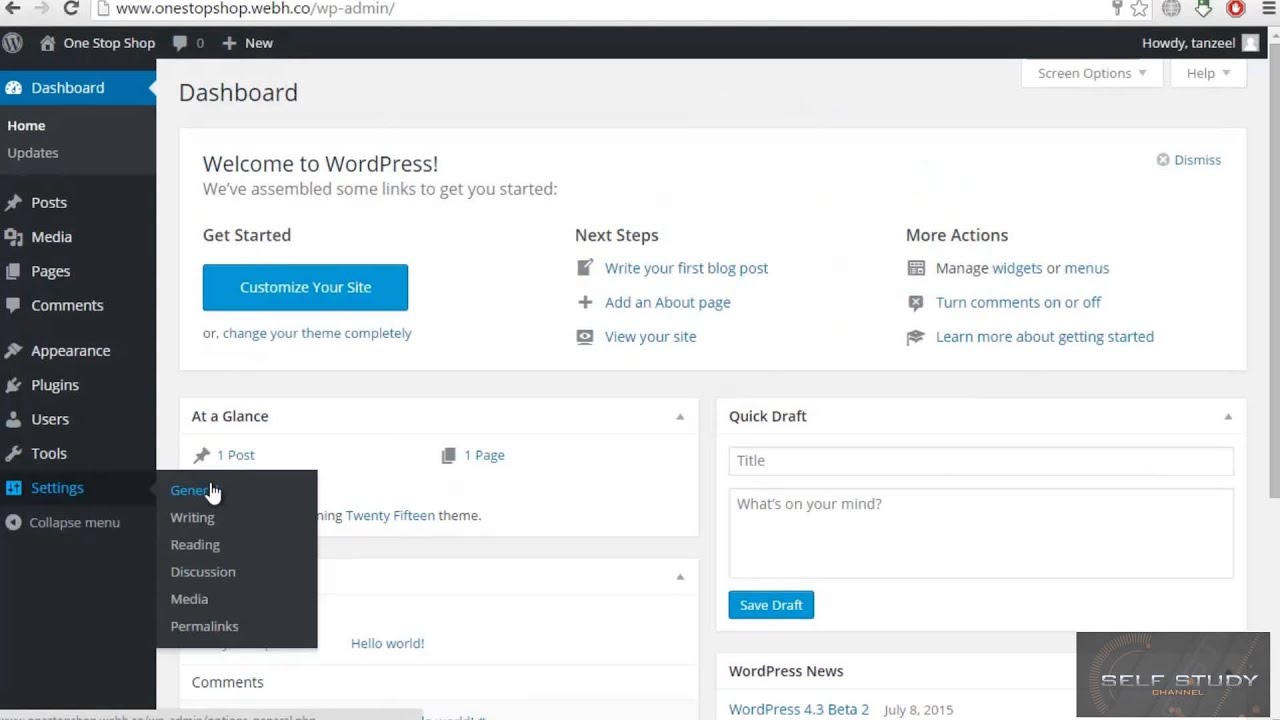Viewport: 1280px width, 720px height.
Task: Click the Dismiss link
Action: pos(1197,160)
